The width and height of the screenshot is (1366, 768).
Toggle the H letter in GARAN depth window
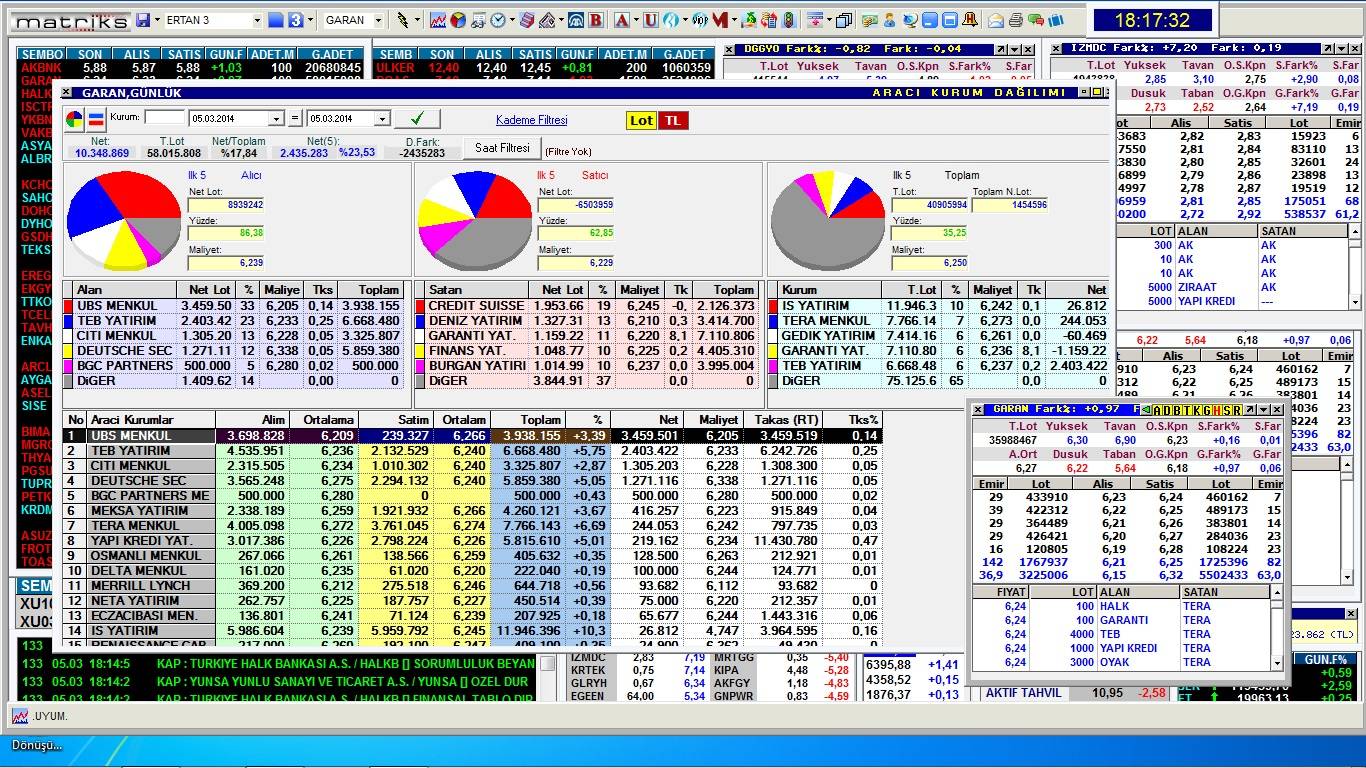[1217, 410]
